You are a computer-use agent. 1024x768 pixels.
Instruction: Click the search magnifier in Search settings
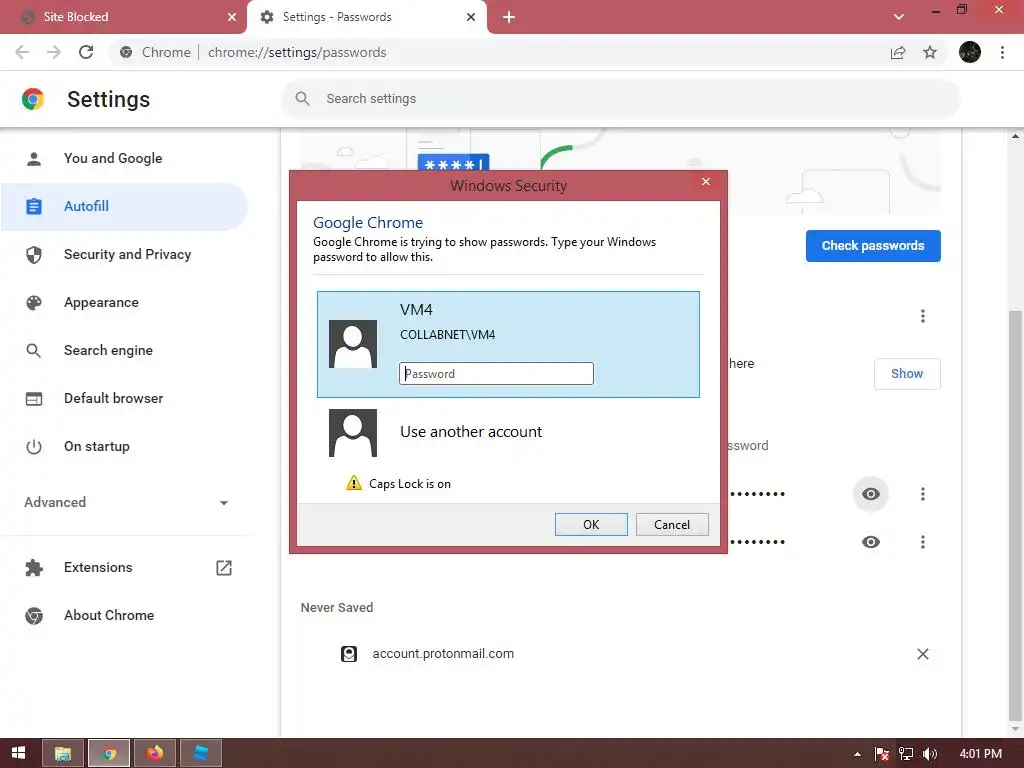click(302, 99)
